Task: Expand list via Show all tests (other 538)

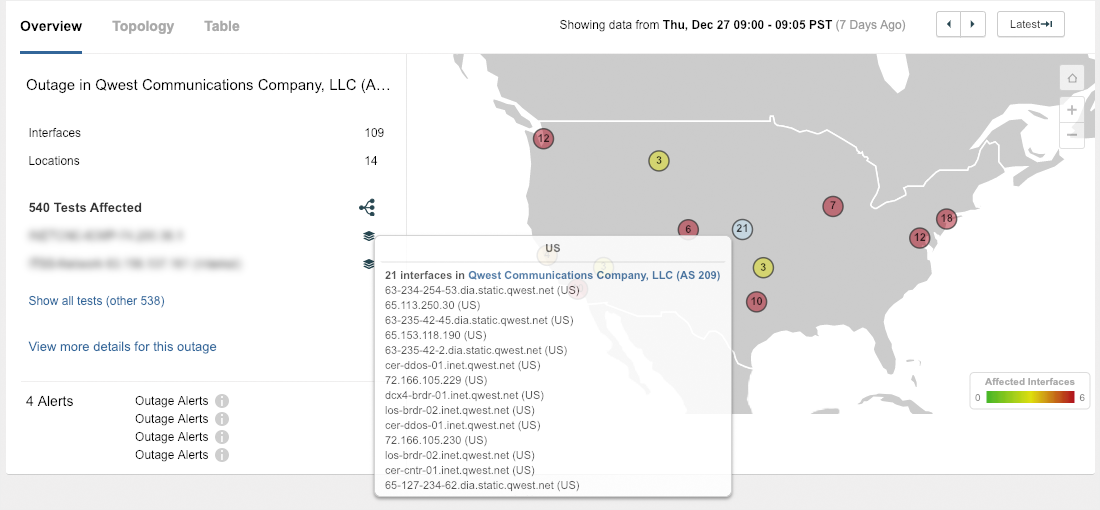Action: pyautogui.click(x=96, y=300)
